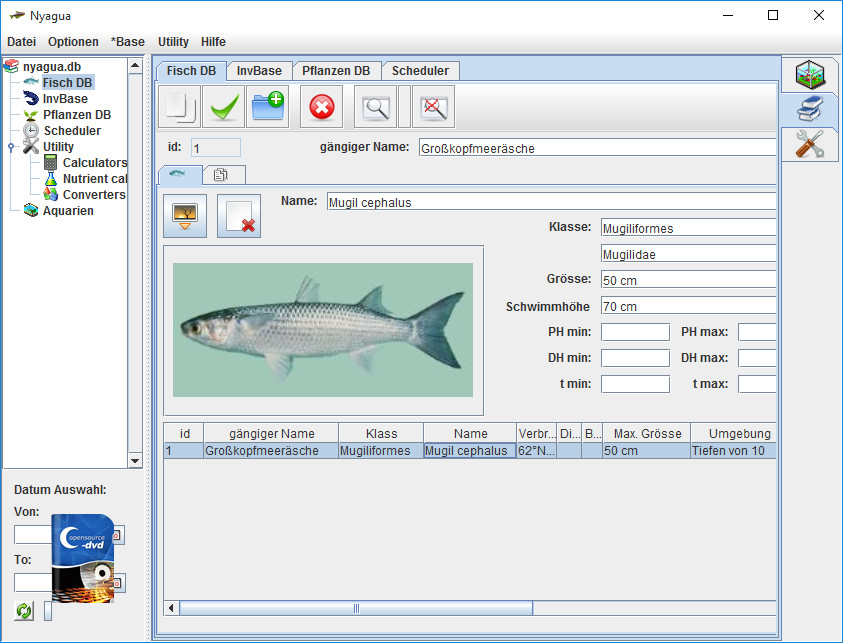Click the crossed-out magnifier clear search button
This screenshot has height=643, width=843.
(x=434, y=106)
